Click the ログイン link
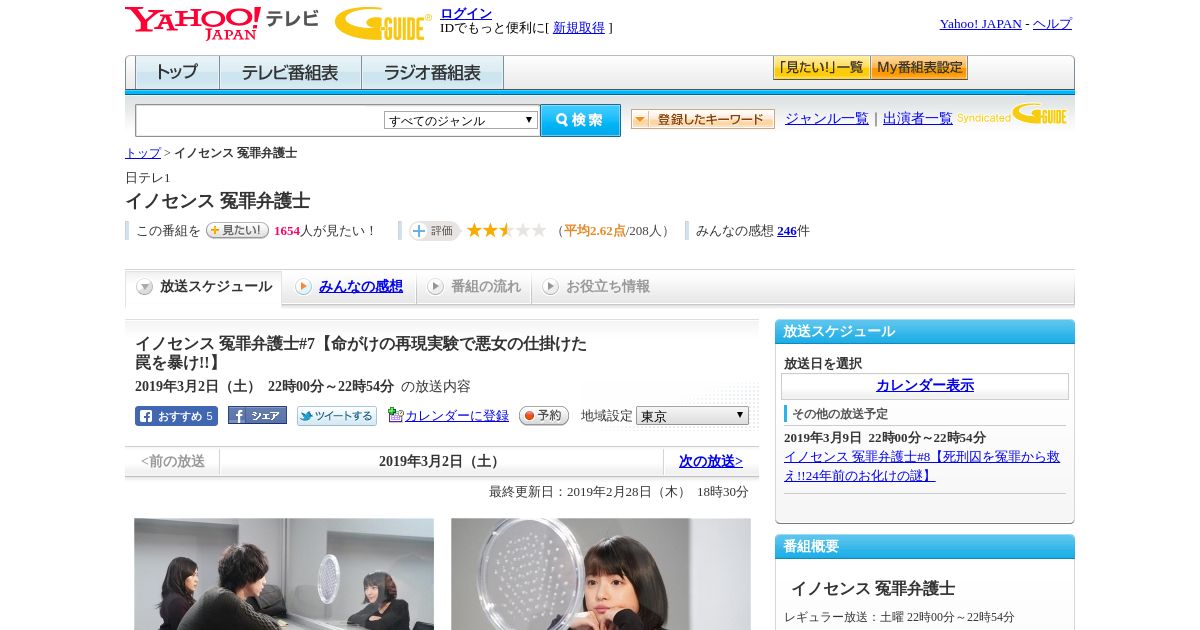 466,13
